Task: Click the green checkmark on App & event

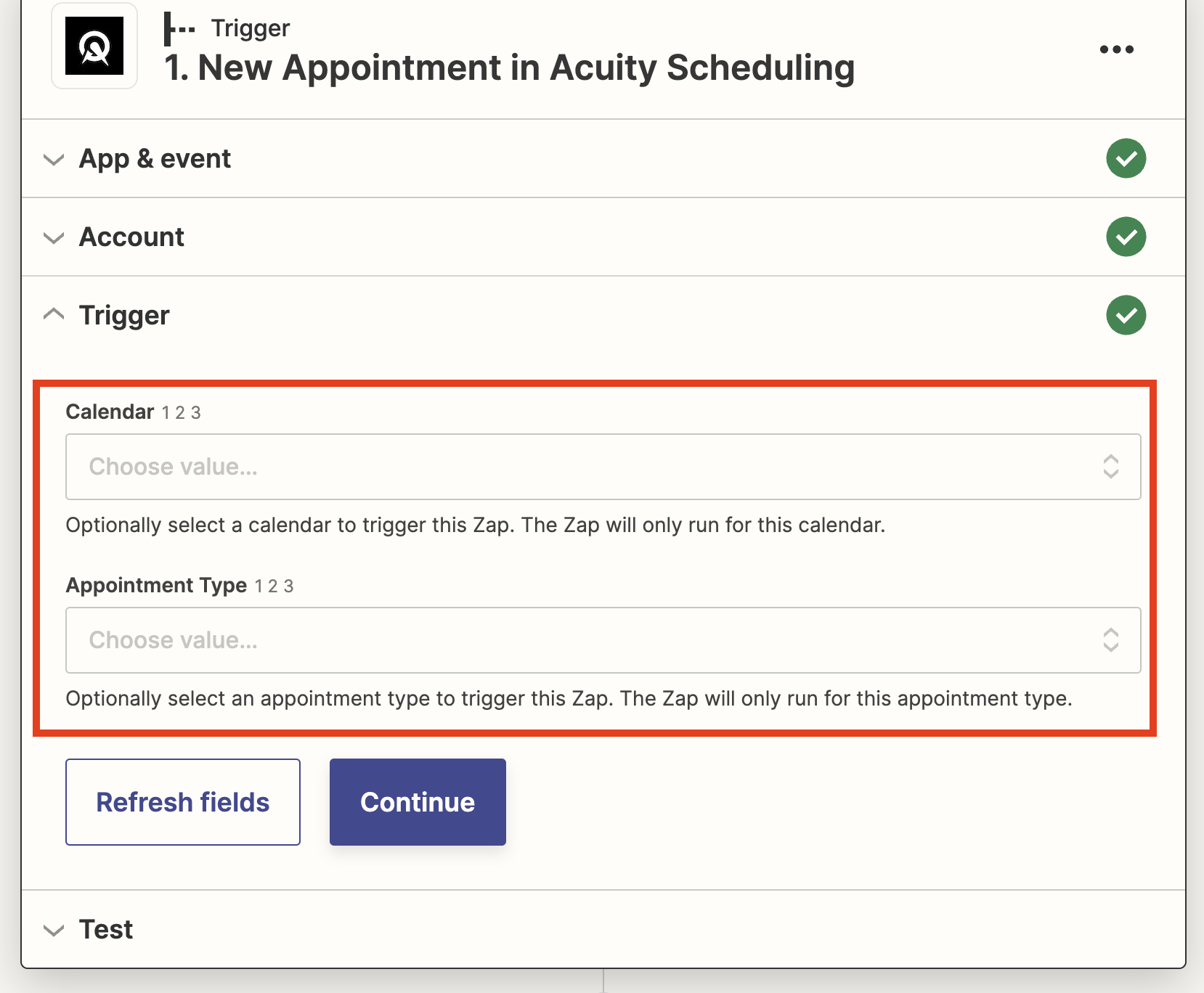Action: pyautogui.click(x=1126, y=158)
